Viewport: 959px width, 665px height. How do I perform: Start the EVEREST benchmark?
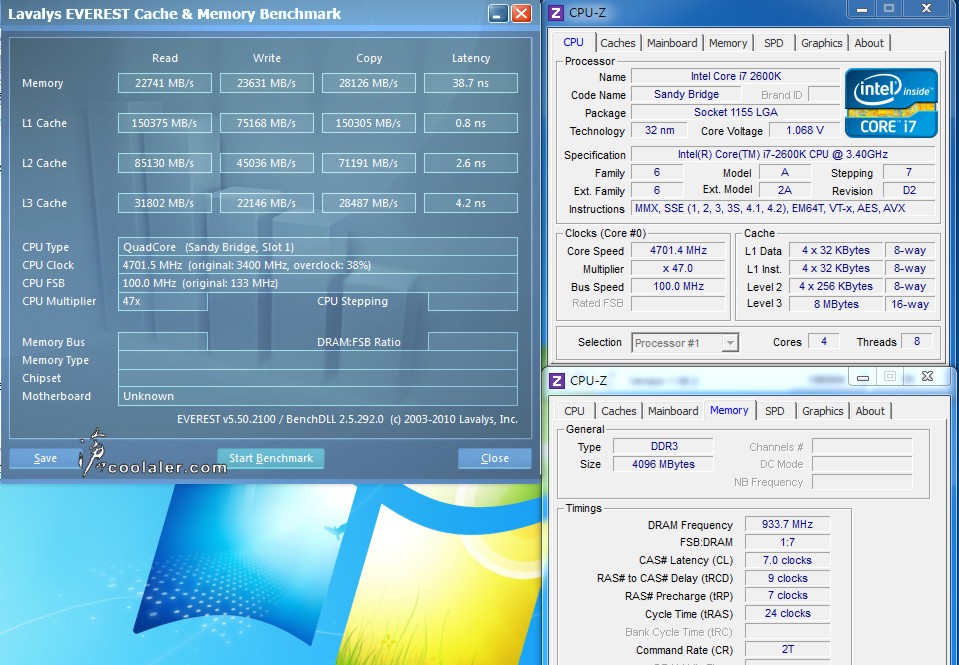point(271,458)
